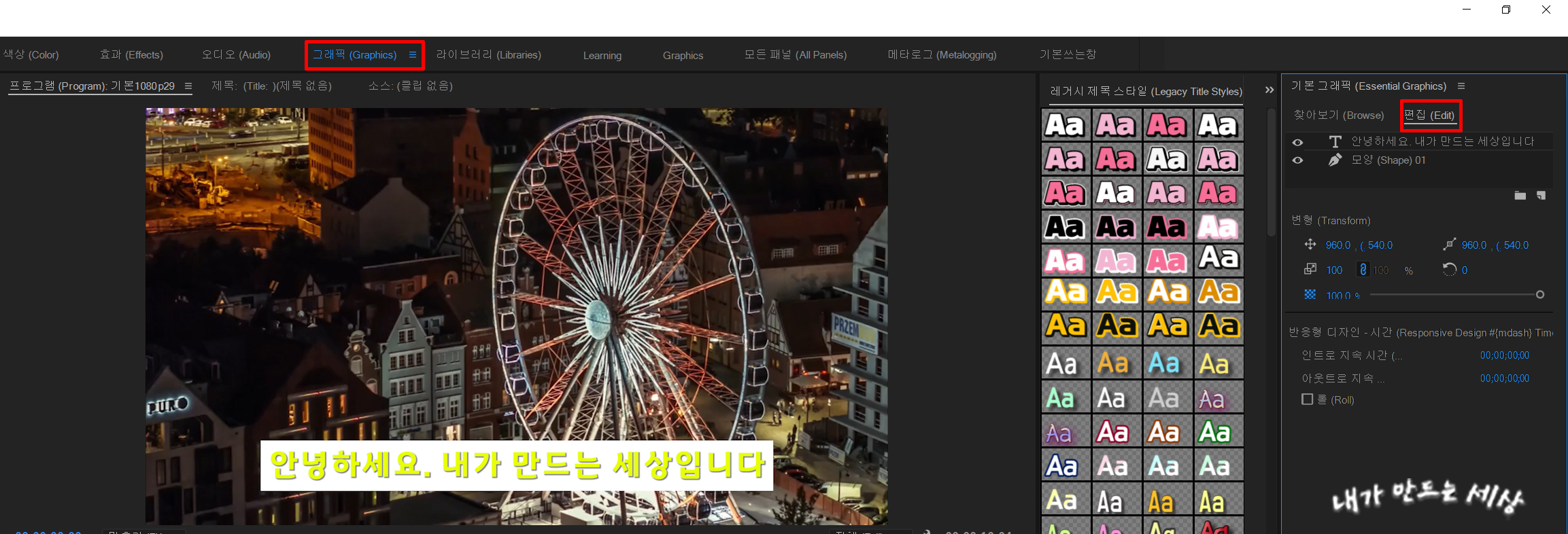Open the English-labeled Graphics workspace
The width and height of the screenshot is (1568, 534).
[683, 56]
